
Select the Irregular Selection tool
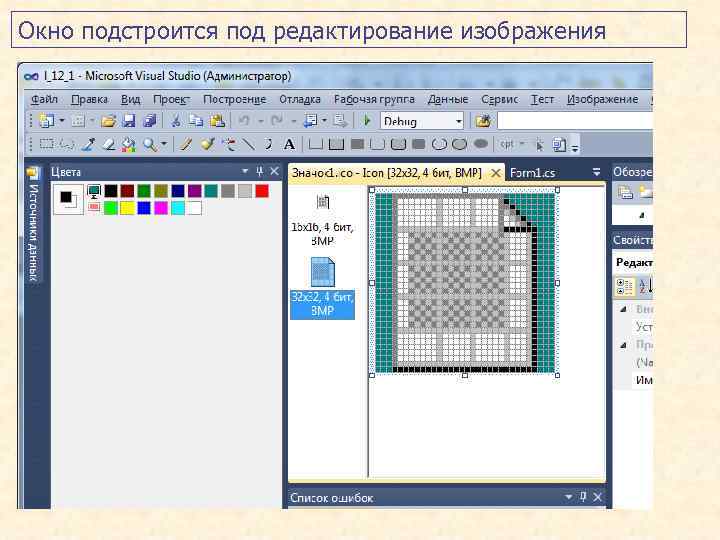tap(68, 144)
